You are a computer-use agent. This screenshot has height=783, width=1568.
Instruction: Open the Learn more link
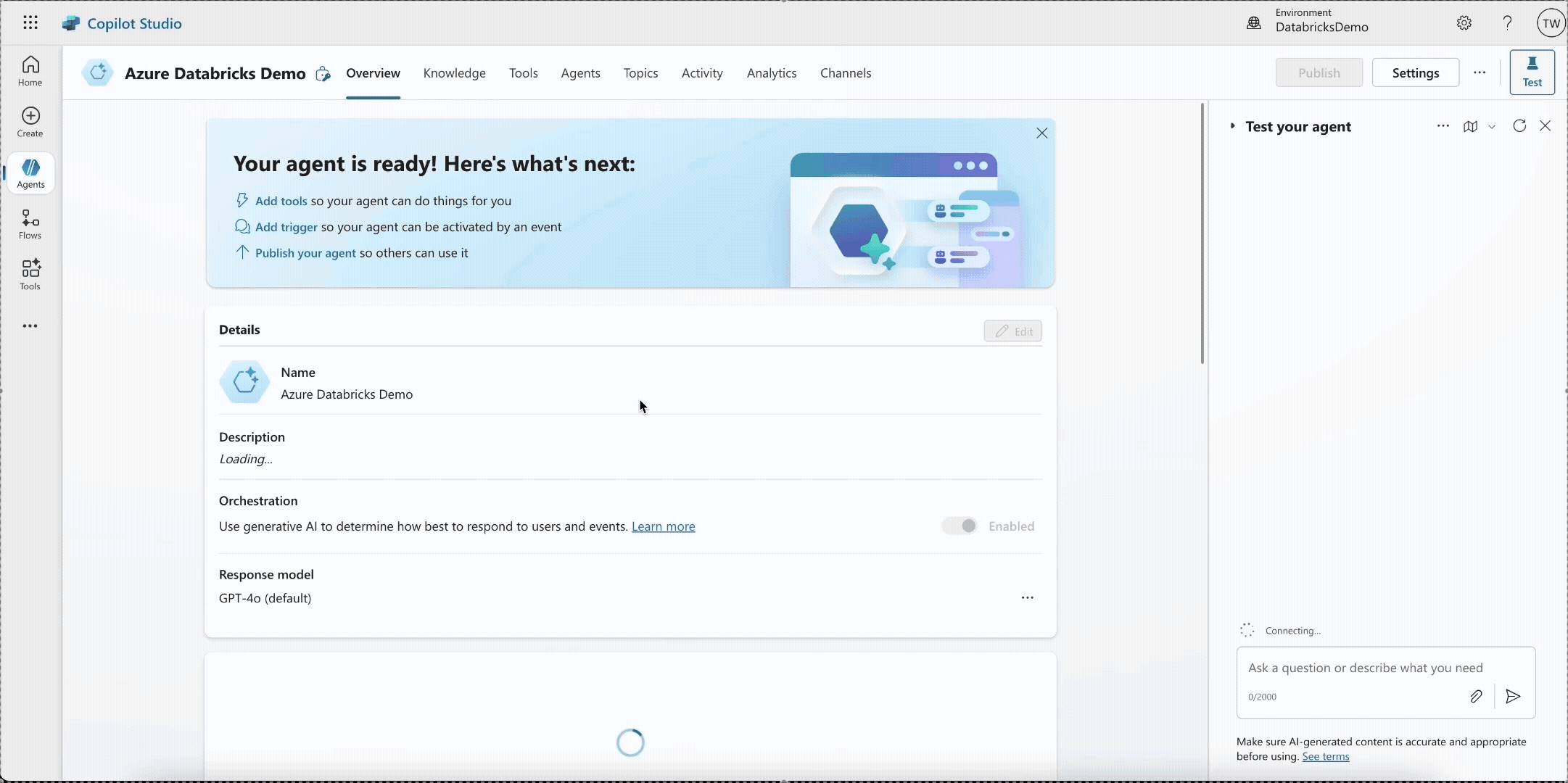pyautogui.click(x=663, y=526)
